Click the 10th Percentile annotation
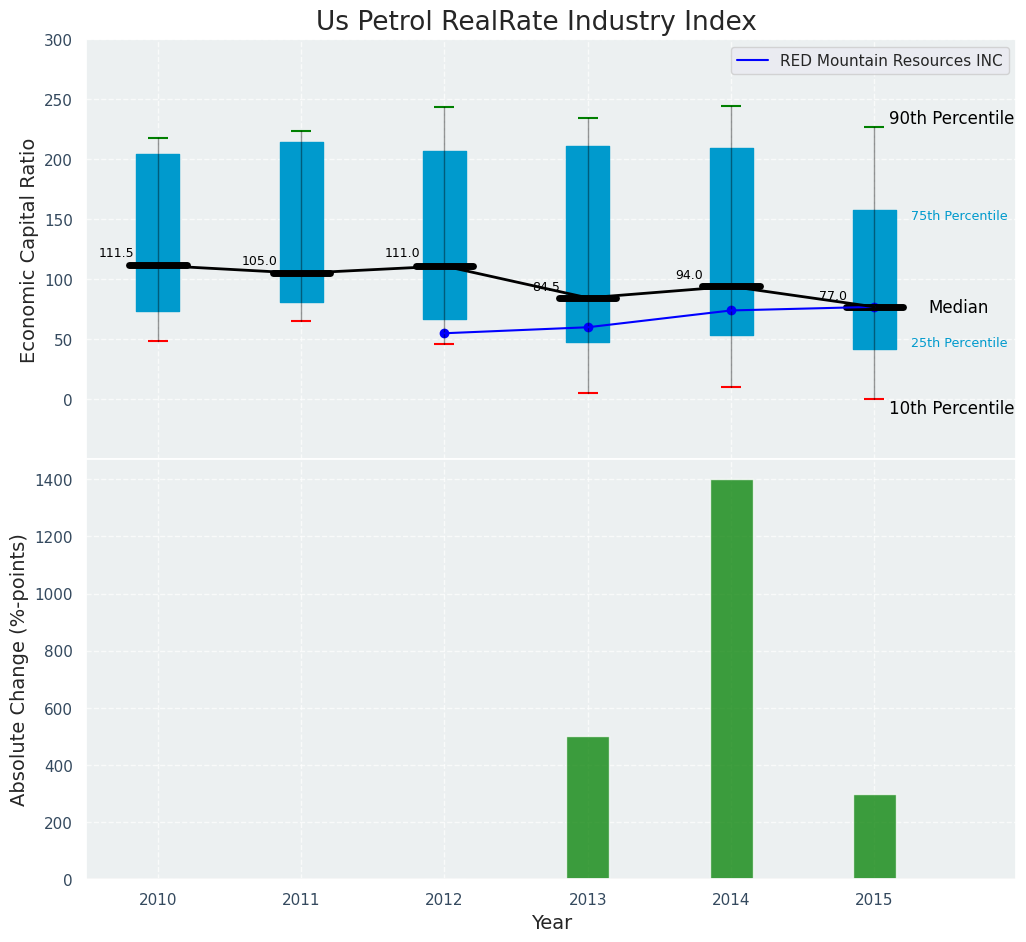 pos(951,409)
